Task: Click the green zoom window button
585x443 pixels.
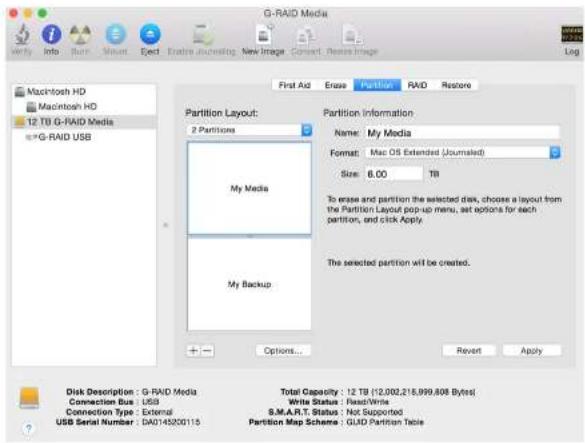Action: coord(43,13)
